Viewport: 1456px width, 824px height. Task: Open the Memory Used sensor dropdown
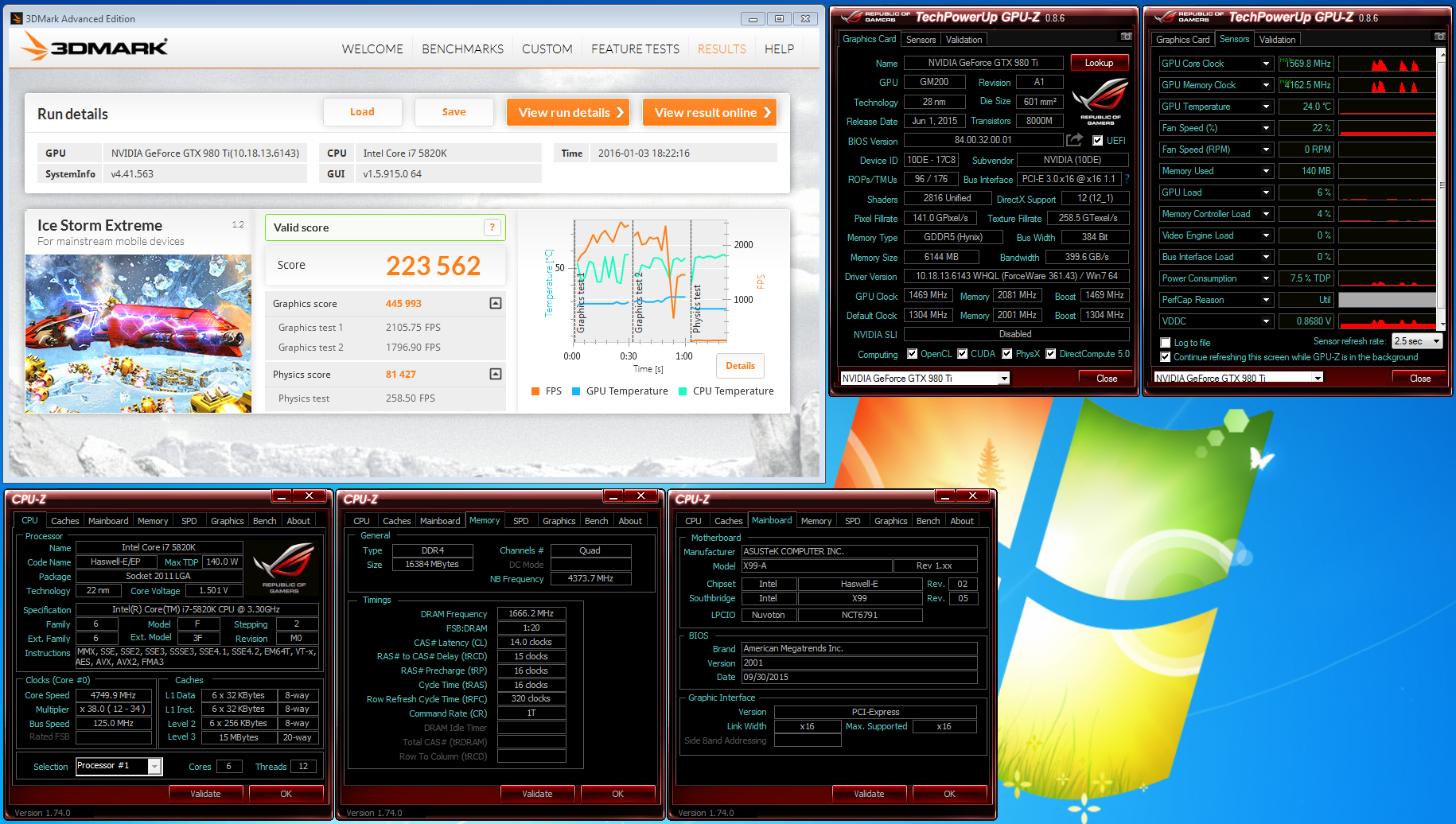click(1266, 171)
